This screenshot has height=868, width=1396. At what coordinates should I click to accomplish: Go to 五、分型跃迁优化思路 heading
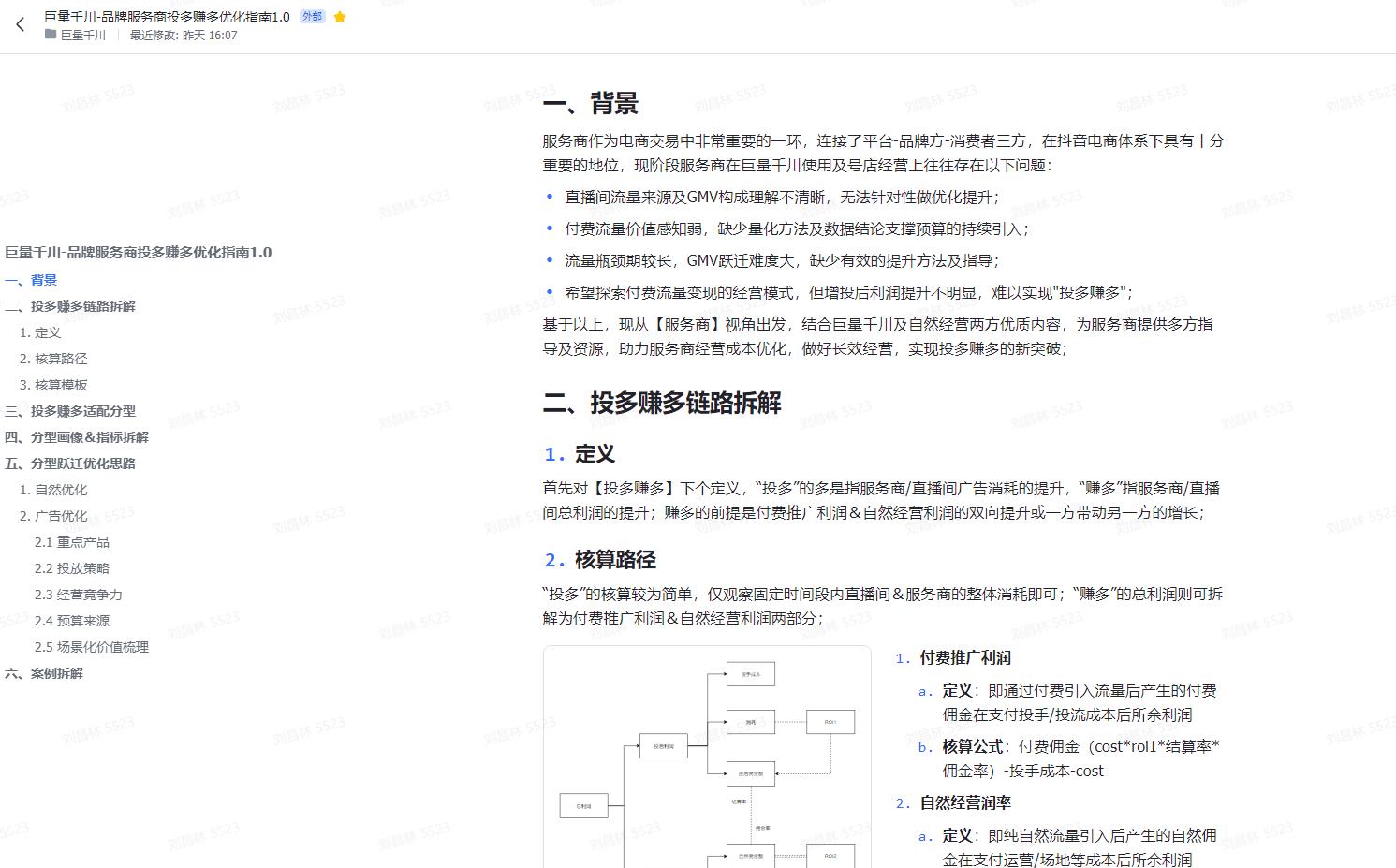pos(70,463)
